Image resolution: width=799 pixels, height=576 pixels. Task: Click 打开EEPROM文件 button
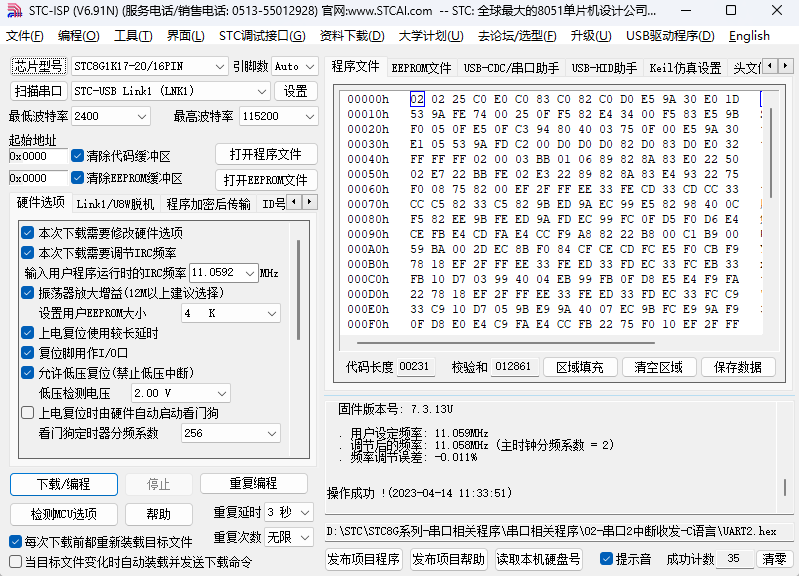coord(265,180)
